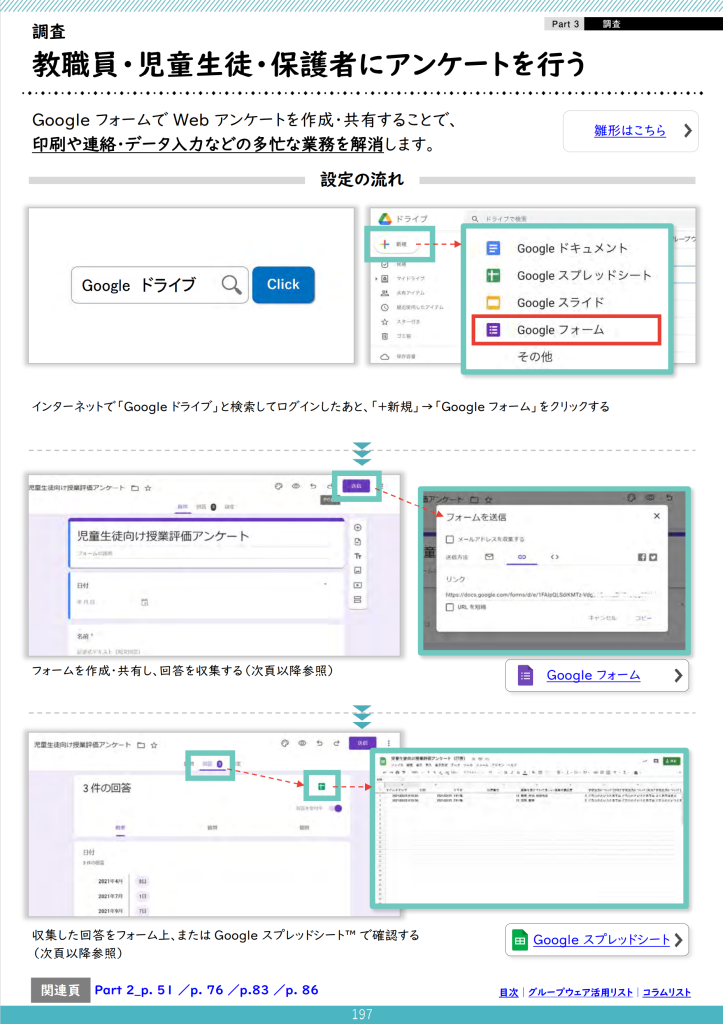Toggle the 回答を受付中 switch
Viewport: 723px width, 1024px height.
point(337,809)
